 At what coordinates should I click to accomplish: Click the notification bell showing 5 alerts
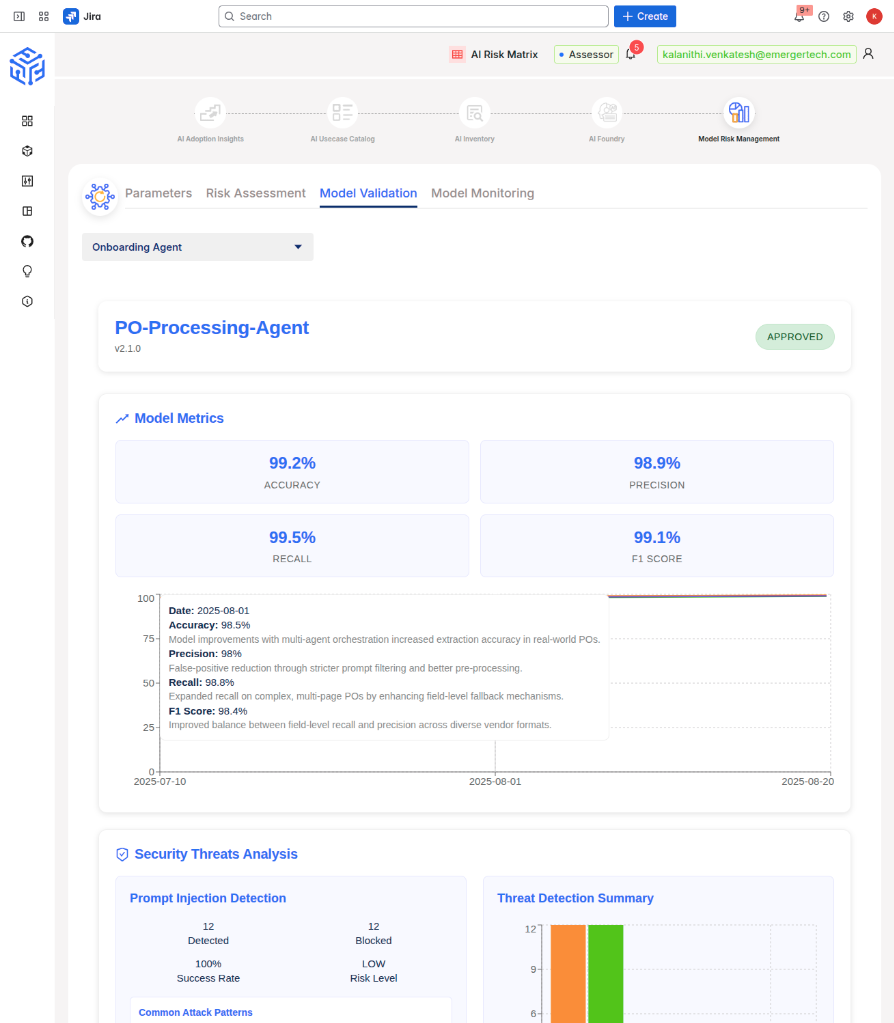pos(630,54)
